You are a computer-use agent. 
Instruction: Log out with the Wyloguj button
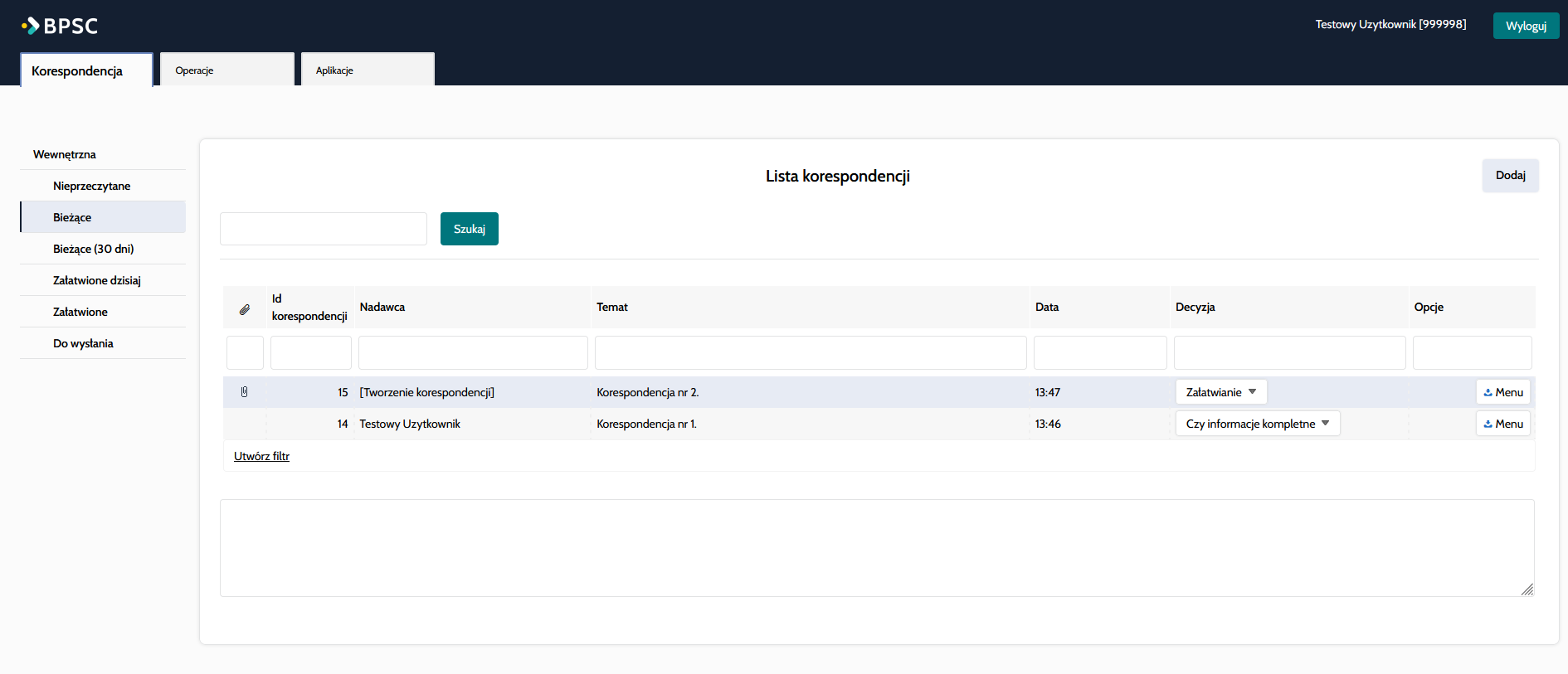point(1526,26)
